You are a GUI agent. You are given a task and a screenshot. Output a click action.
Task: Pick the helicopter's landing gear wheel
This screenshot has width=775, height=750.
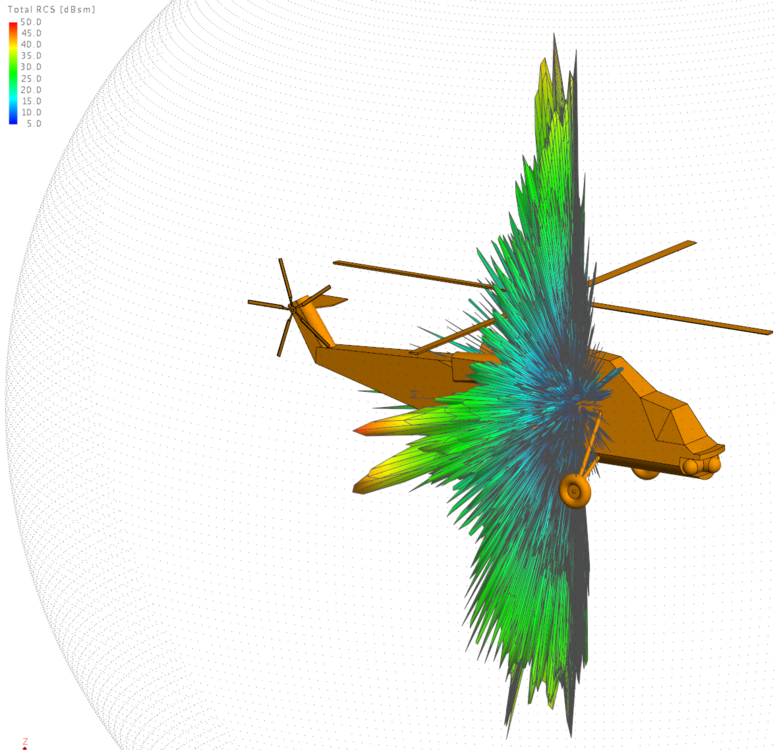click(575, 491)
